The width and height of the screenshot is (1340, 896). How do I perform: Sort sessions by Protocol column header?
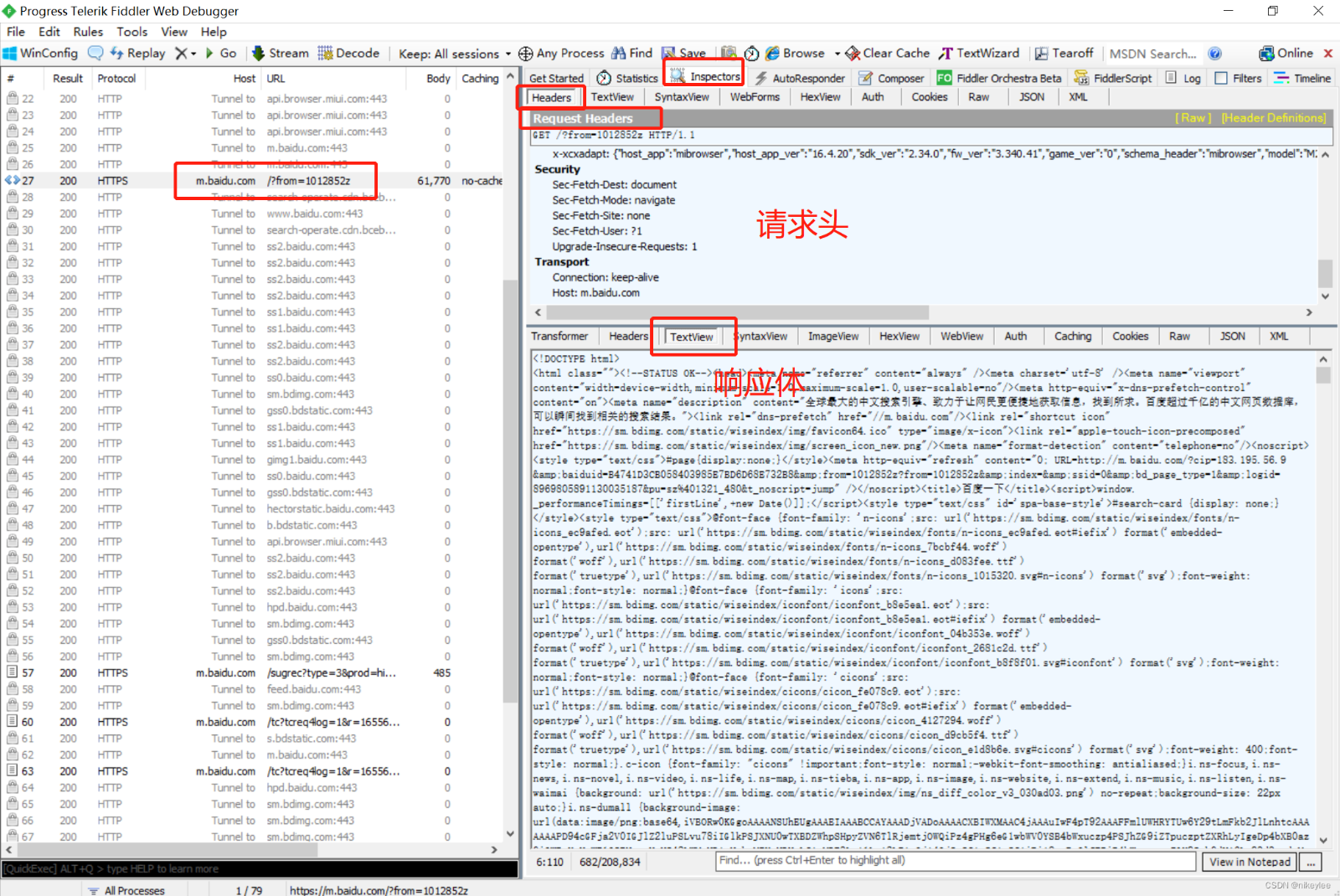coord(116,78)
